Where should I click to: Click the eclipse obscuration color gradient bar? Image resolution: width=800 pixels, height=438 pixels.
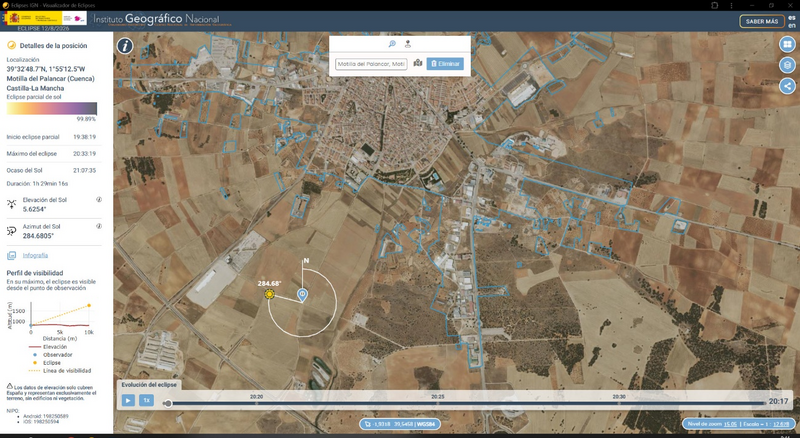(52, 108)
